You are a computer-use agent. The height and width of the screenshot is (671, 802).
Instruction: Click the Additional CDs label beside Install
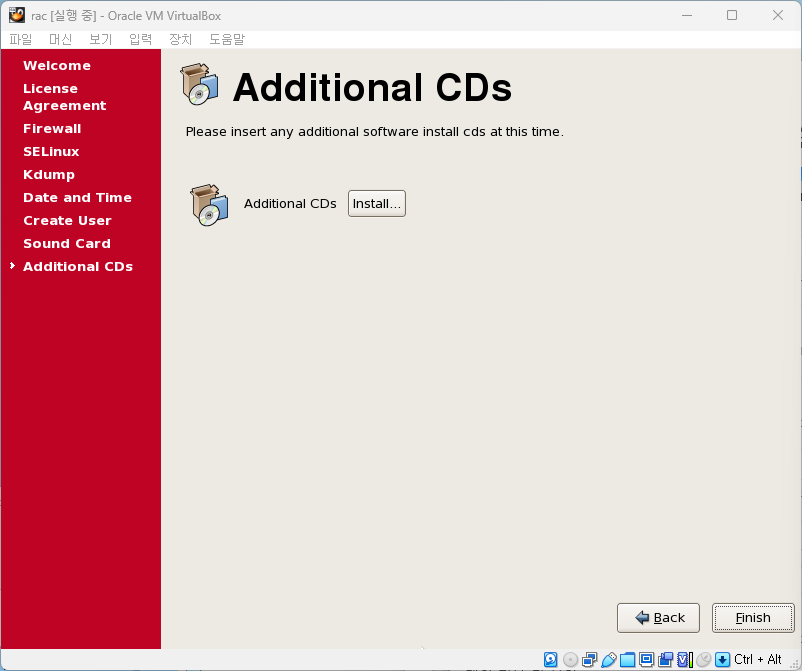pyautogui.click(x=290, y=204)
